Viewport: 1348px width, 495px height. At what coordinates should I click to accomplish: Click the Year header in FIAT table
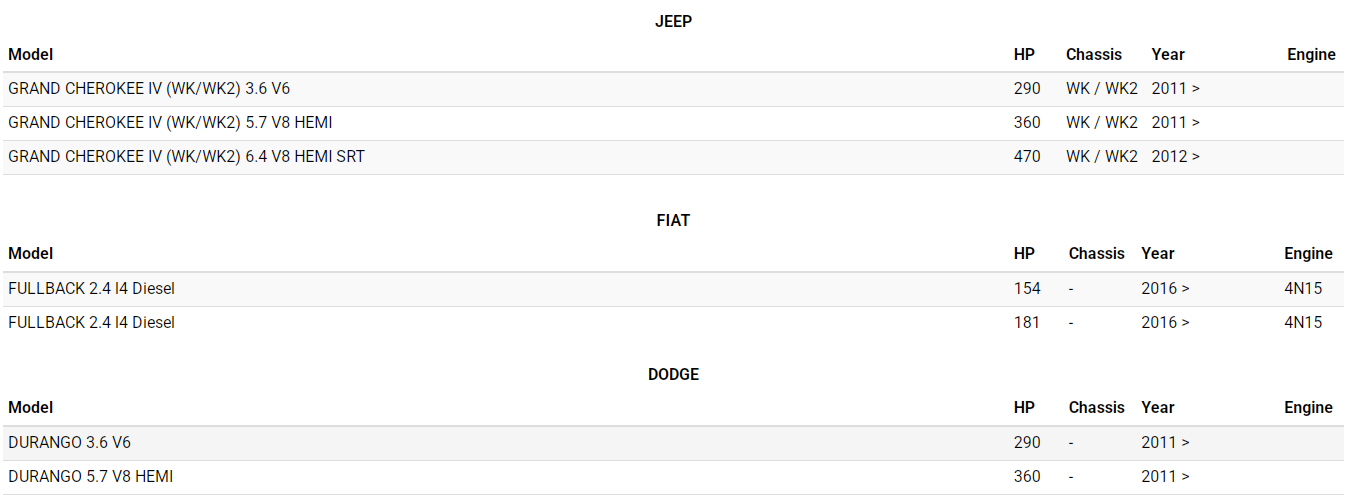[1158, 253]
